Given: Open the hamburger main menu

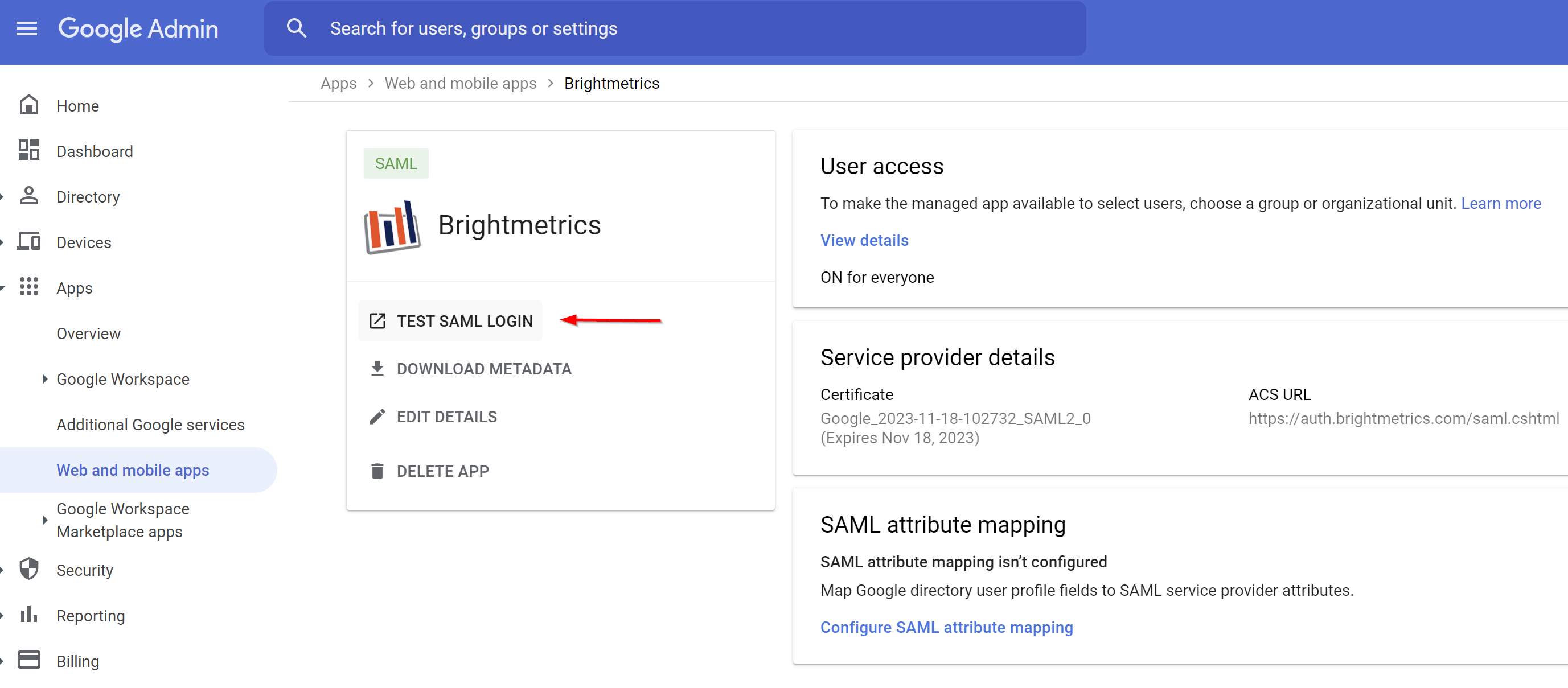Looking at the screenshot, I should 27,28.
